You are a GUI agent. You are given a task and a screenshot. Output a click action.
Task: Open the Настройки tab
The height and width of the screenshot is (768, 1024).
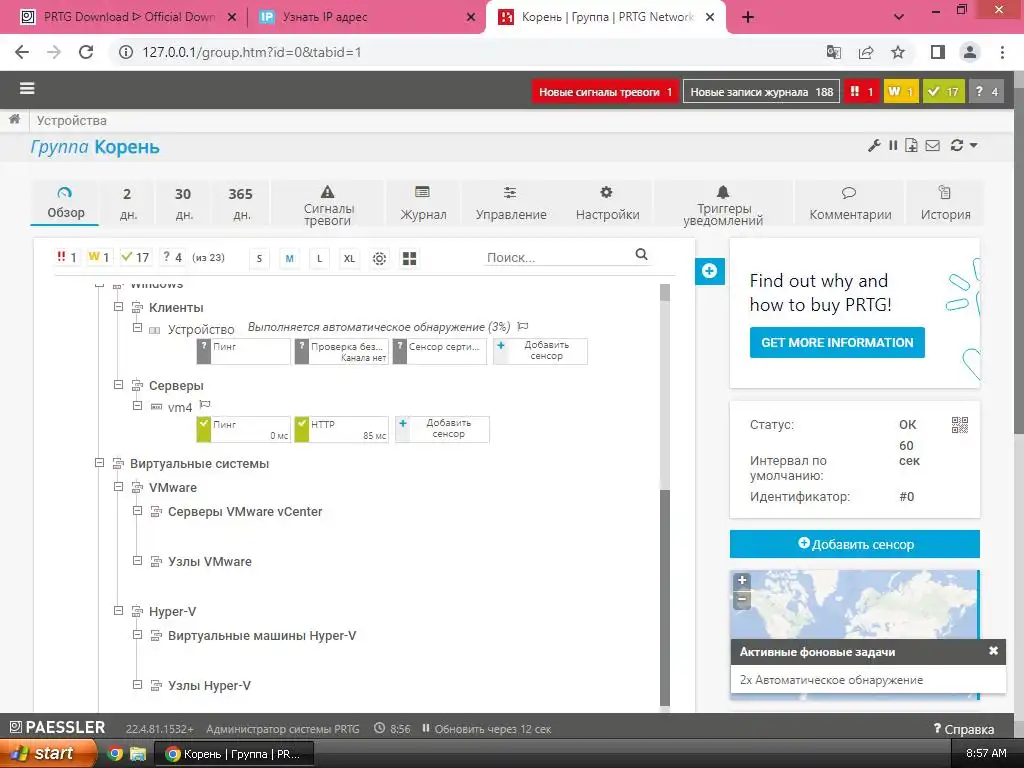tap(607, 203)
